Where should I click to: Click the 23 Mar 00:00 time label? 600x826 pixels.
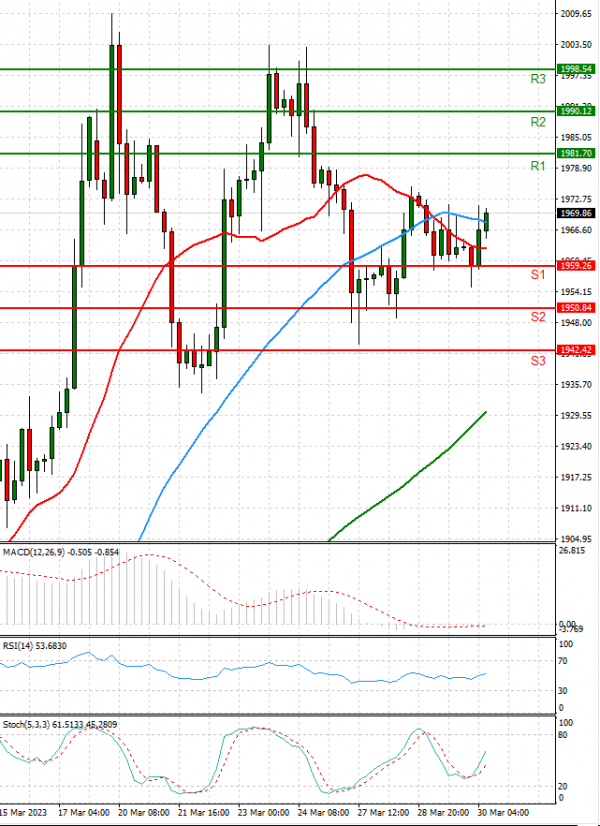[263, 812]
